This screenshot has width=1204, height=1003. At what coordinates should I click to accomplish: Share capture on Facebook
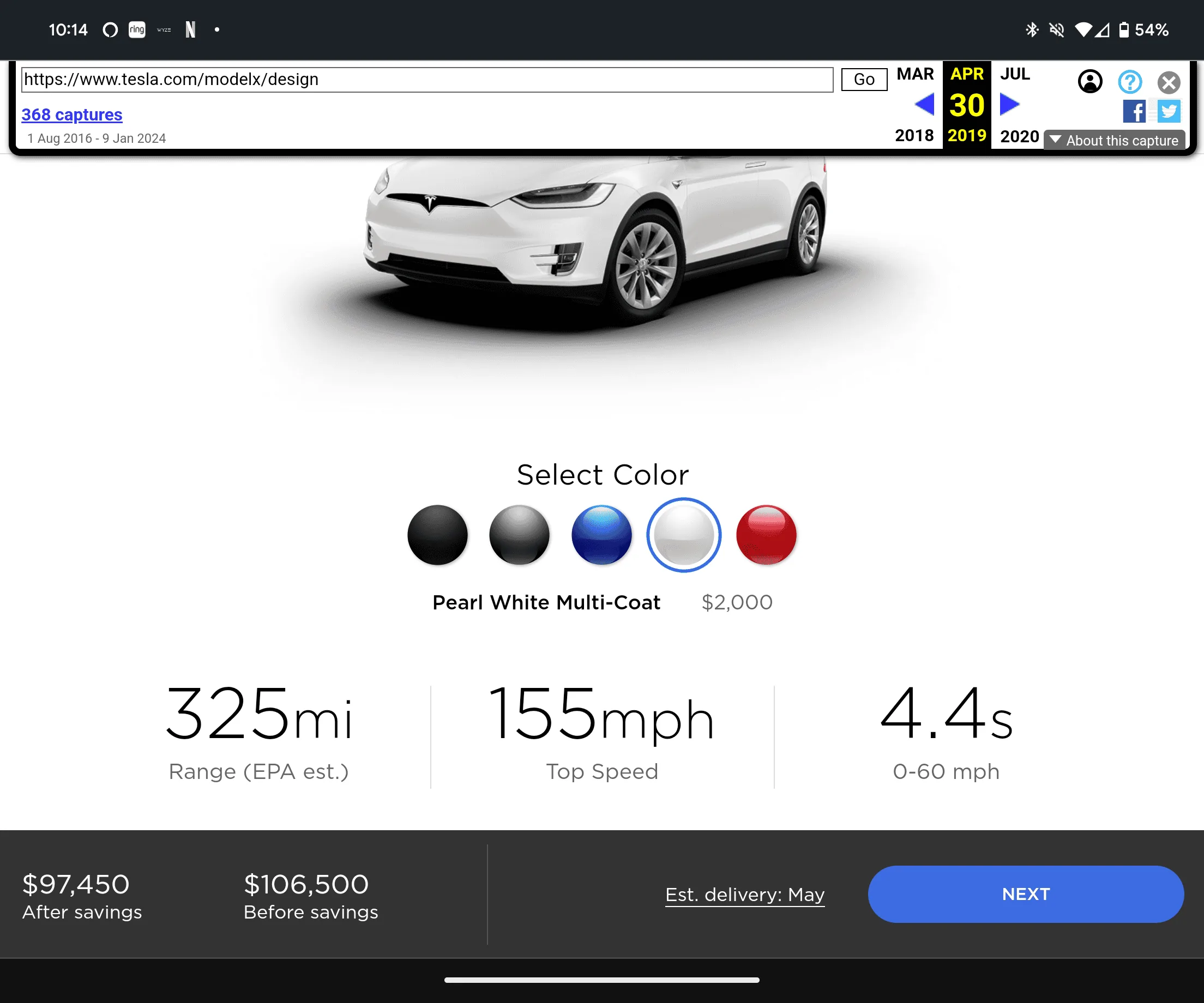[1134, 111]
